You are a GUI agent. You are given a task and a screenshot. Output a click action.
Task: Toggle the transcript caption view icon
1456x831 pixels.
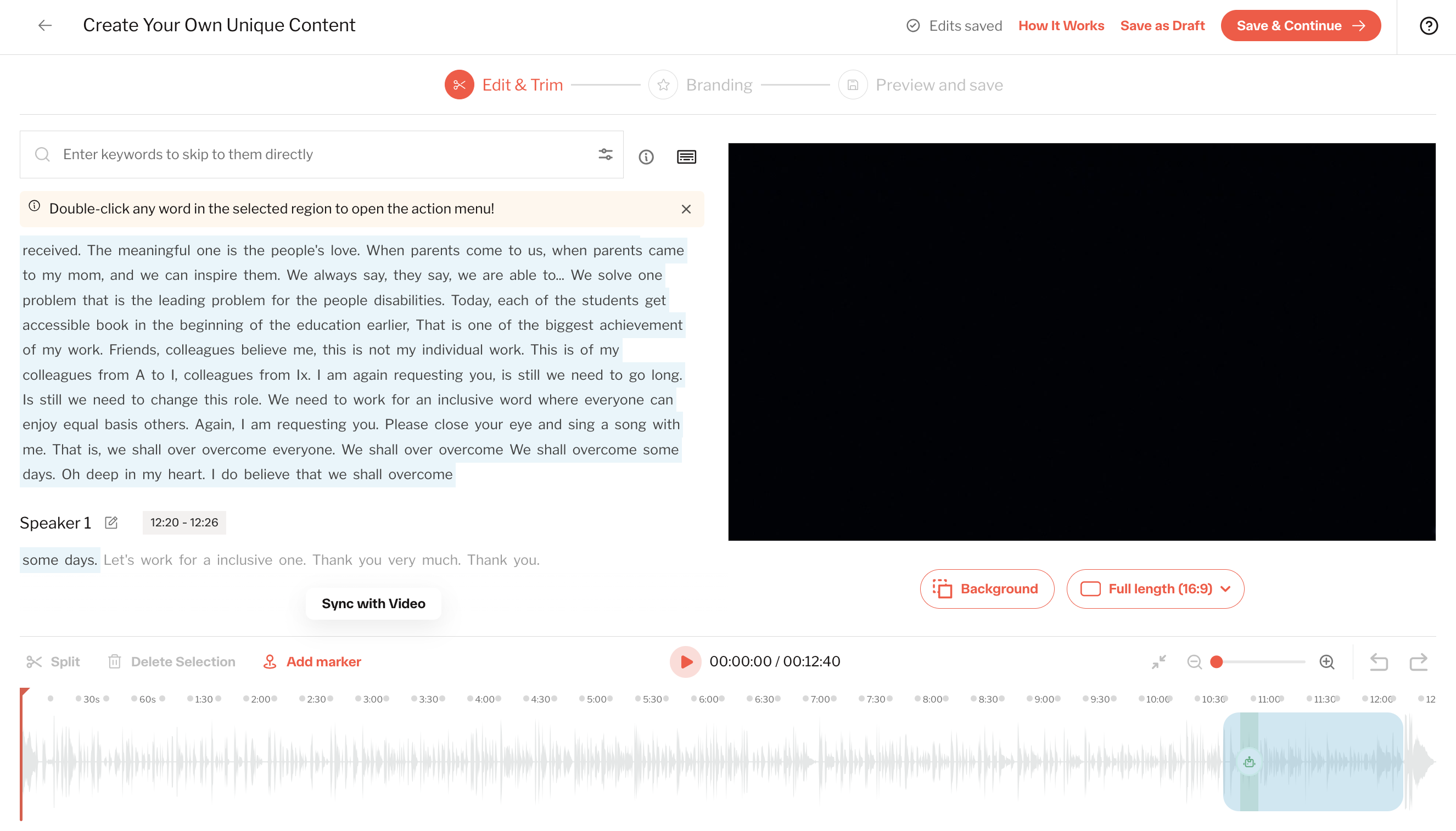point(686,157)
